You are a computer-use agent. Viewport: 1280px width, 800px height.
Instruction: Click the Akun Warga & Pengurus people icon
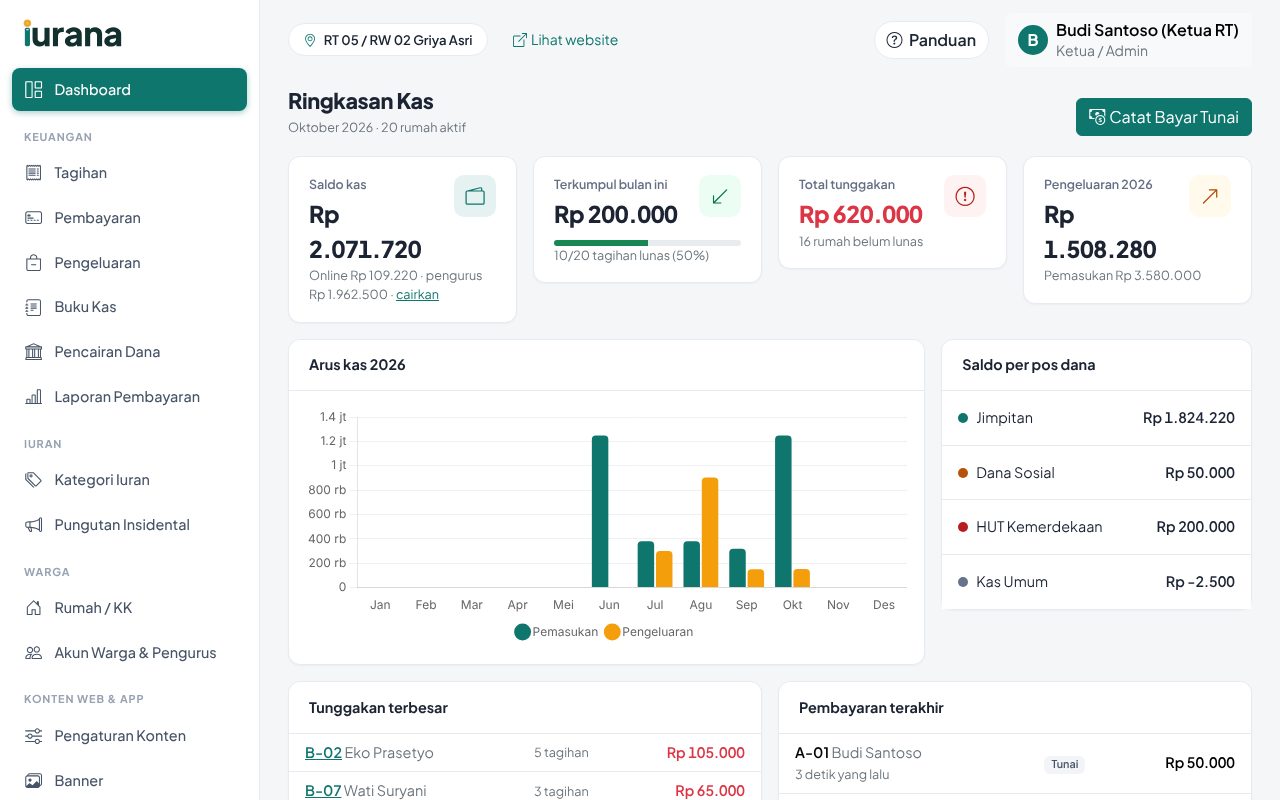(34, 653)
